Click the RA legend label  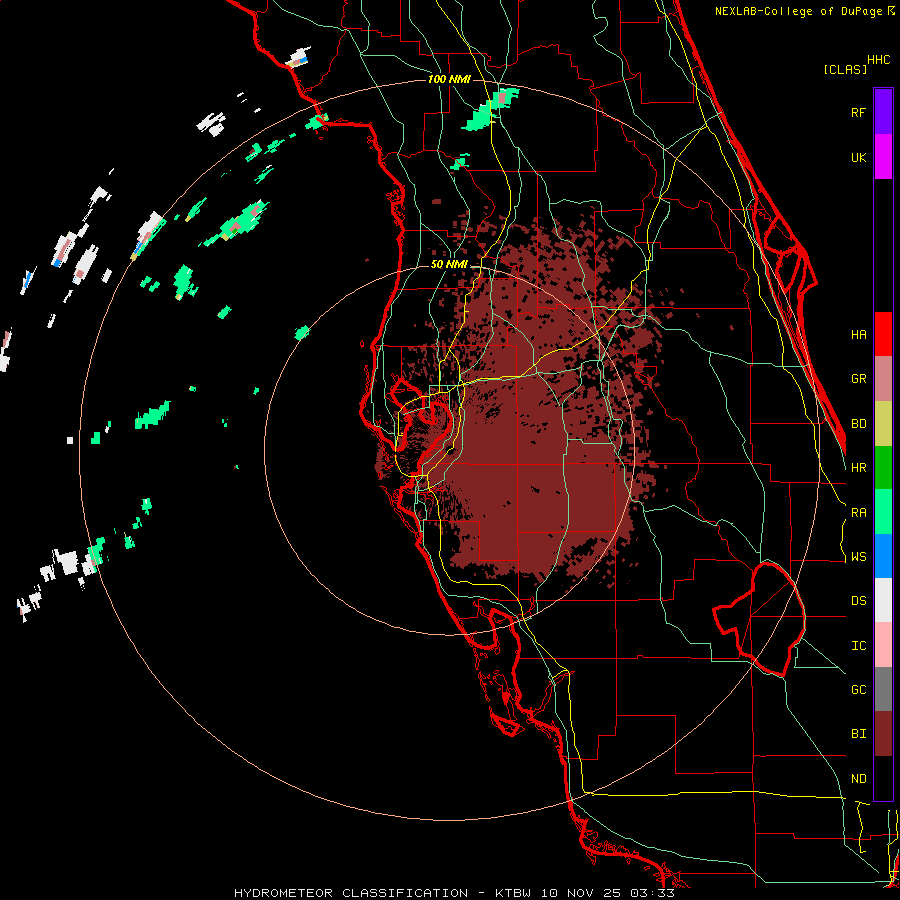click(858, 513)
